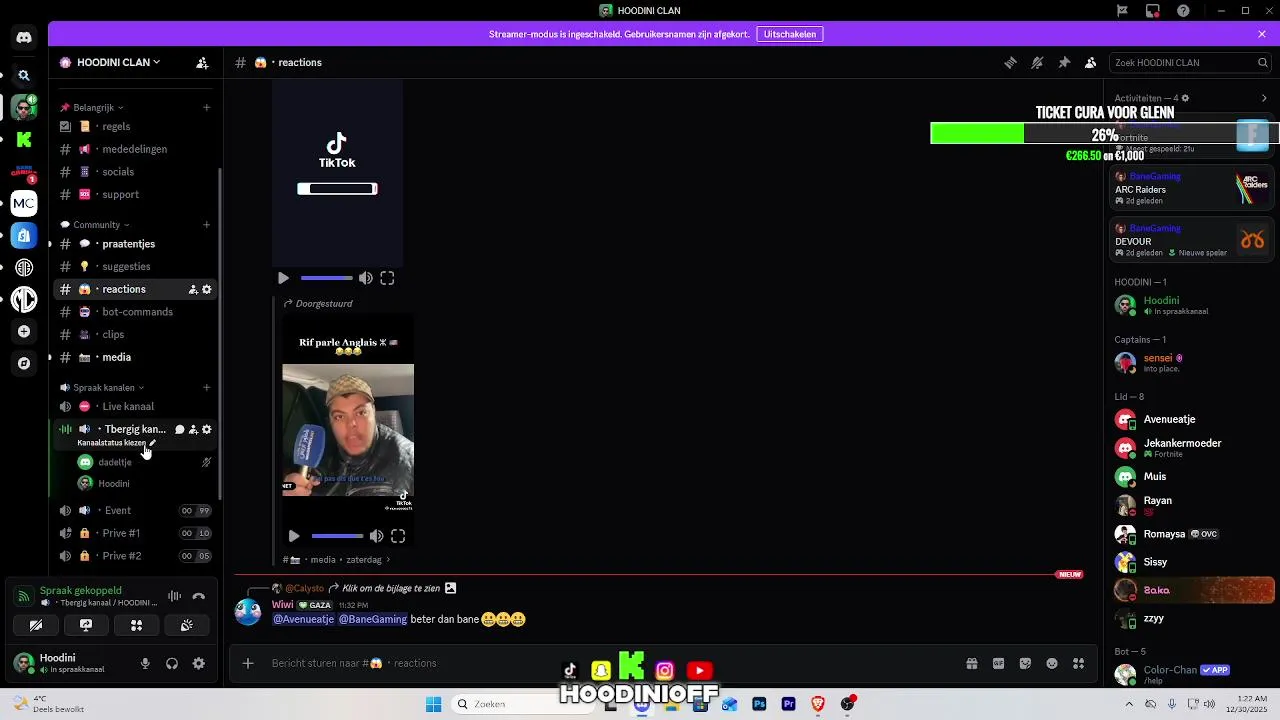Open the gift icon in message bar
Viewport: 1280px width, 720px height.
(x=971, y=663)
